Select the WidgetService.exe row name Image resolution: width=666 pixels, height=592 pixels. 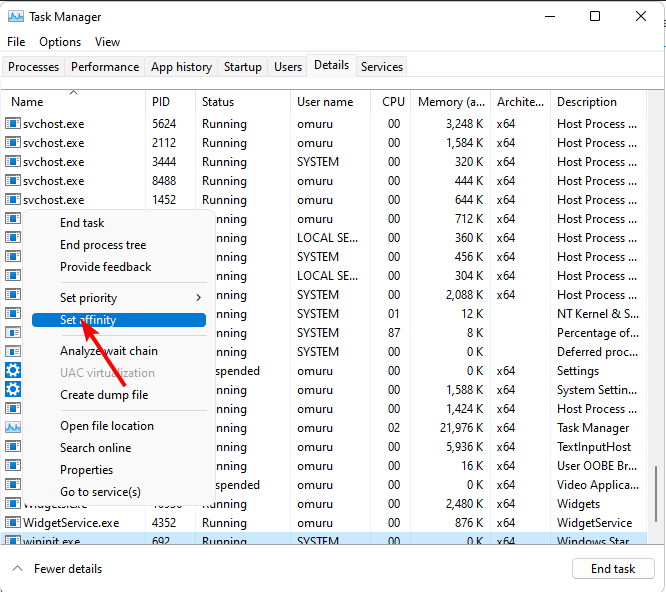click(71, 523)
